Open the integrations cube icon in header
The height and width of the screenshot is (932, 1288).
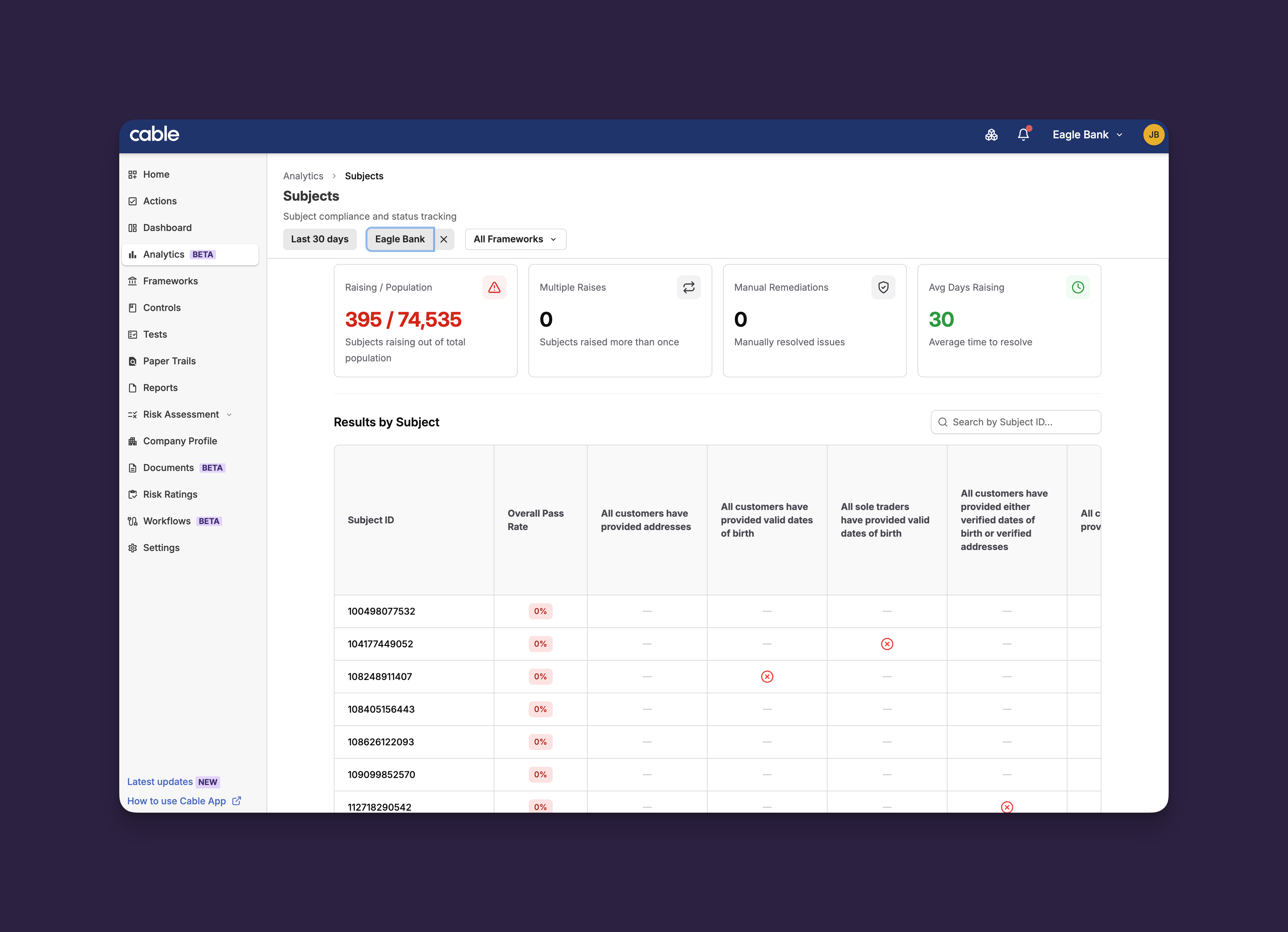click(991, 135)
